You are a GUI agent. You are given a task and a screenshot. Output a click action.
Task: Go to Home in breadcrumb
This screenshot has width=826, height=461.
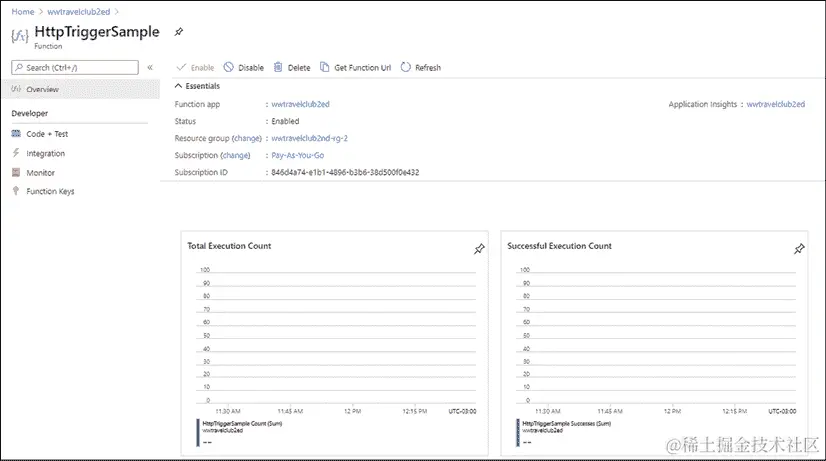23,12
